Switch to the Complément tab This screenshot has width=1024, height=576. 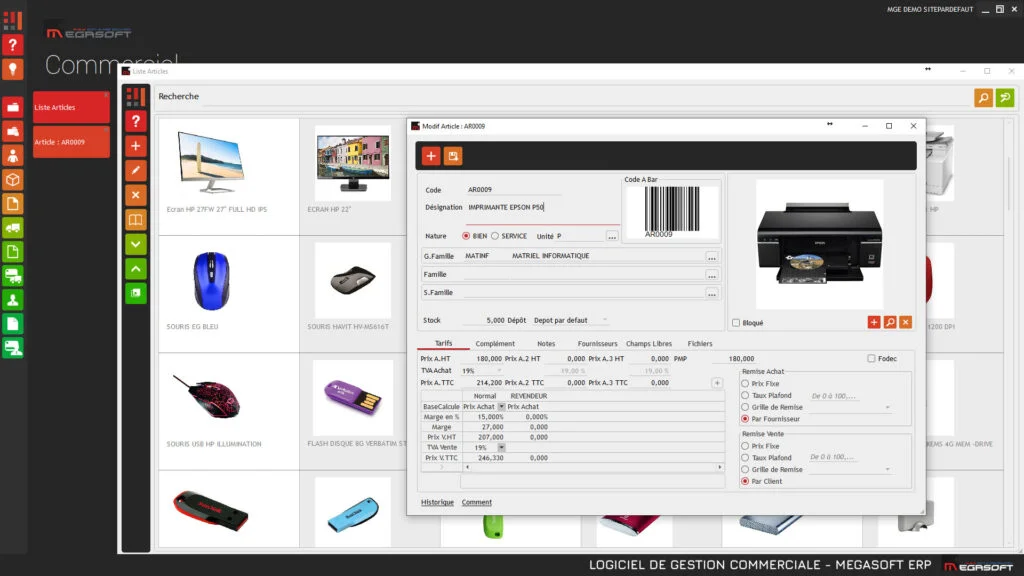pyautogui.click(x=495, y=344)
